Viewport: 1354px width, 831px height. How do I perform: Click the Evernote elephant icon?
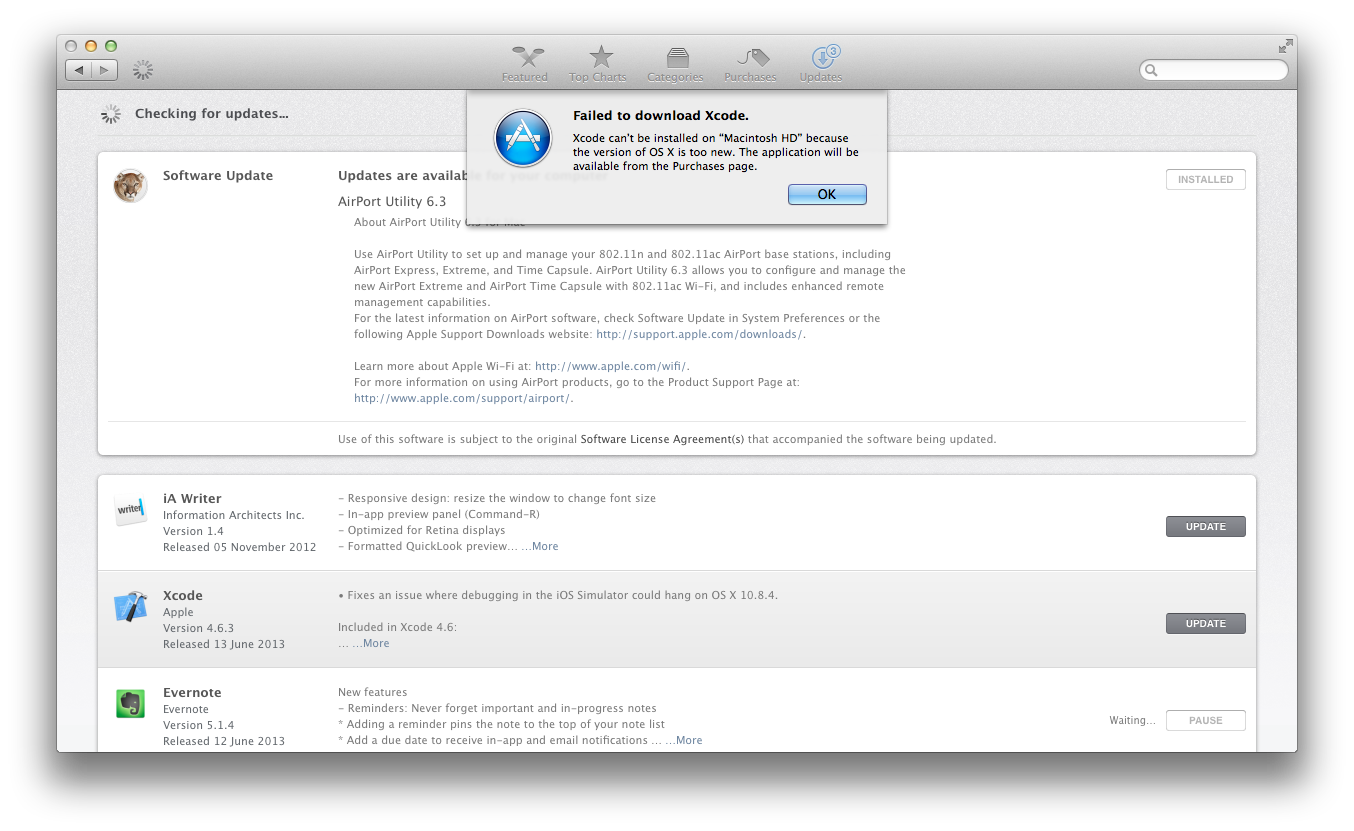point(130,703)
